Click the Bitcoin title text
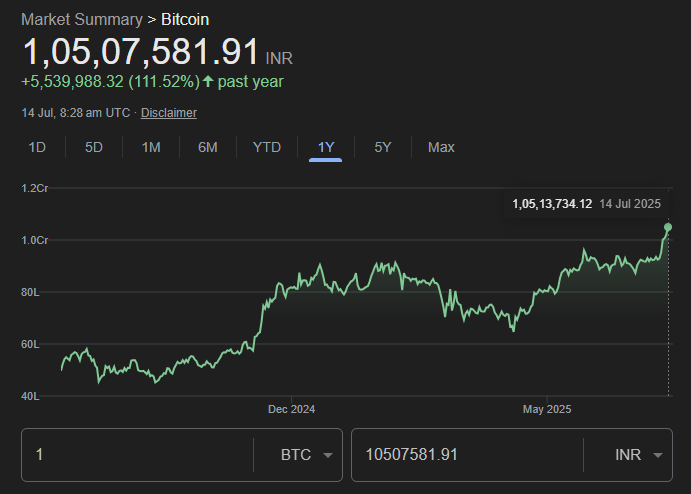 coord(185,19)
